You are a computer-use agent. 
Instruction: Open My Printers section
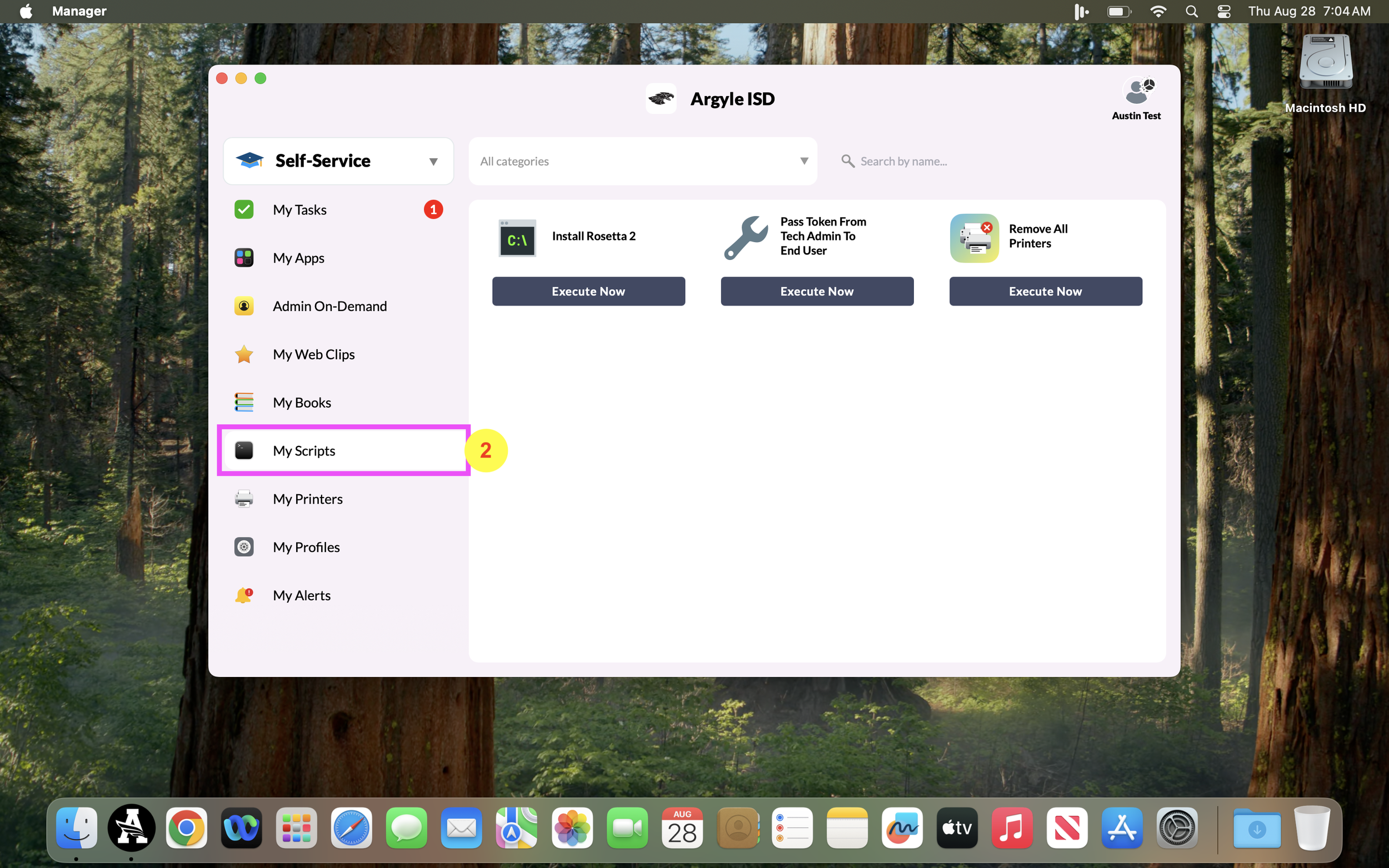[x=307, y=499]
